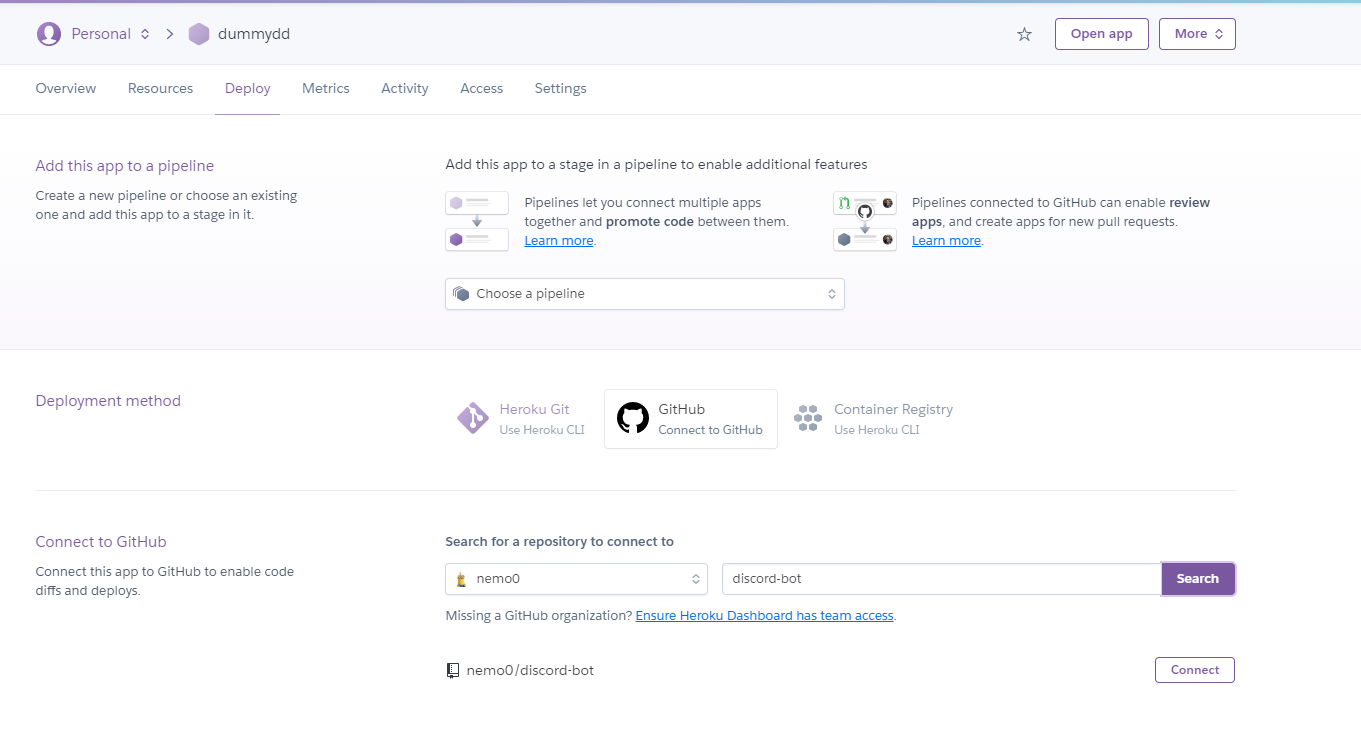View the Activity tab

405,89
